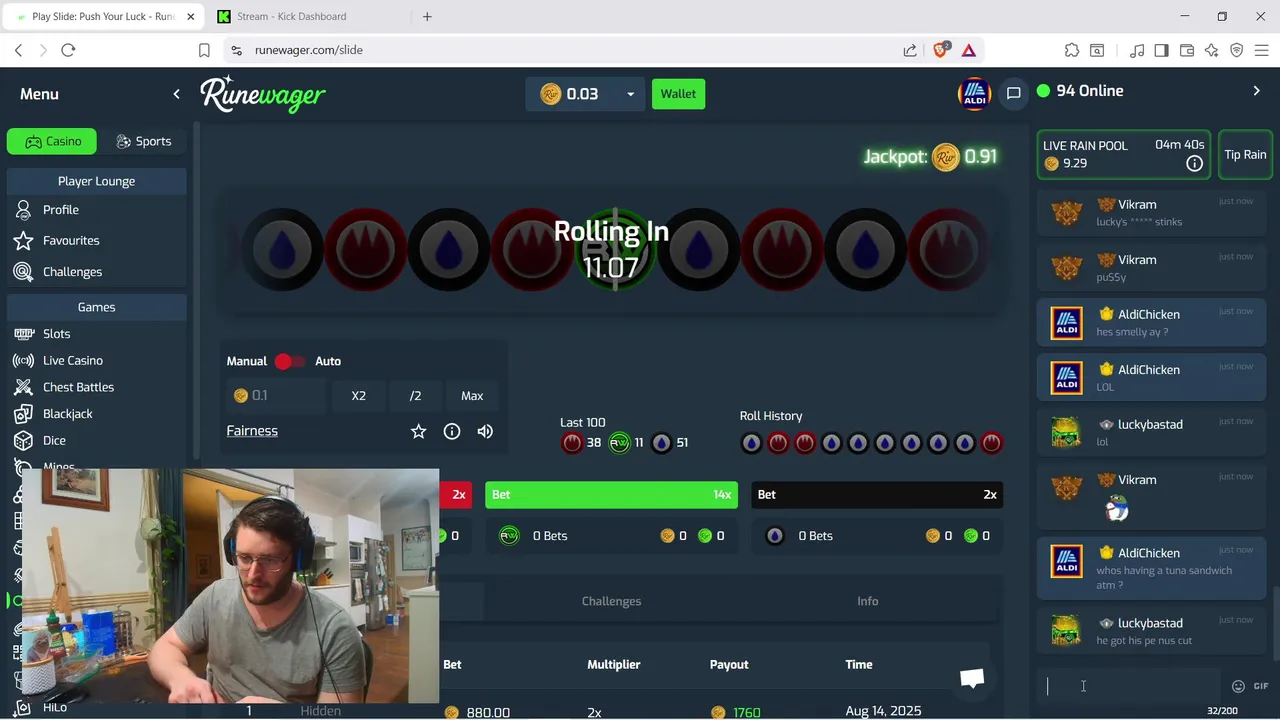Toggle the chat panel speech-bubble button

1013,93
